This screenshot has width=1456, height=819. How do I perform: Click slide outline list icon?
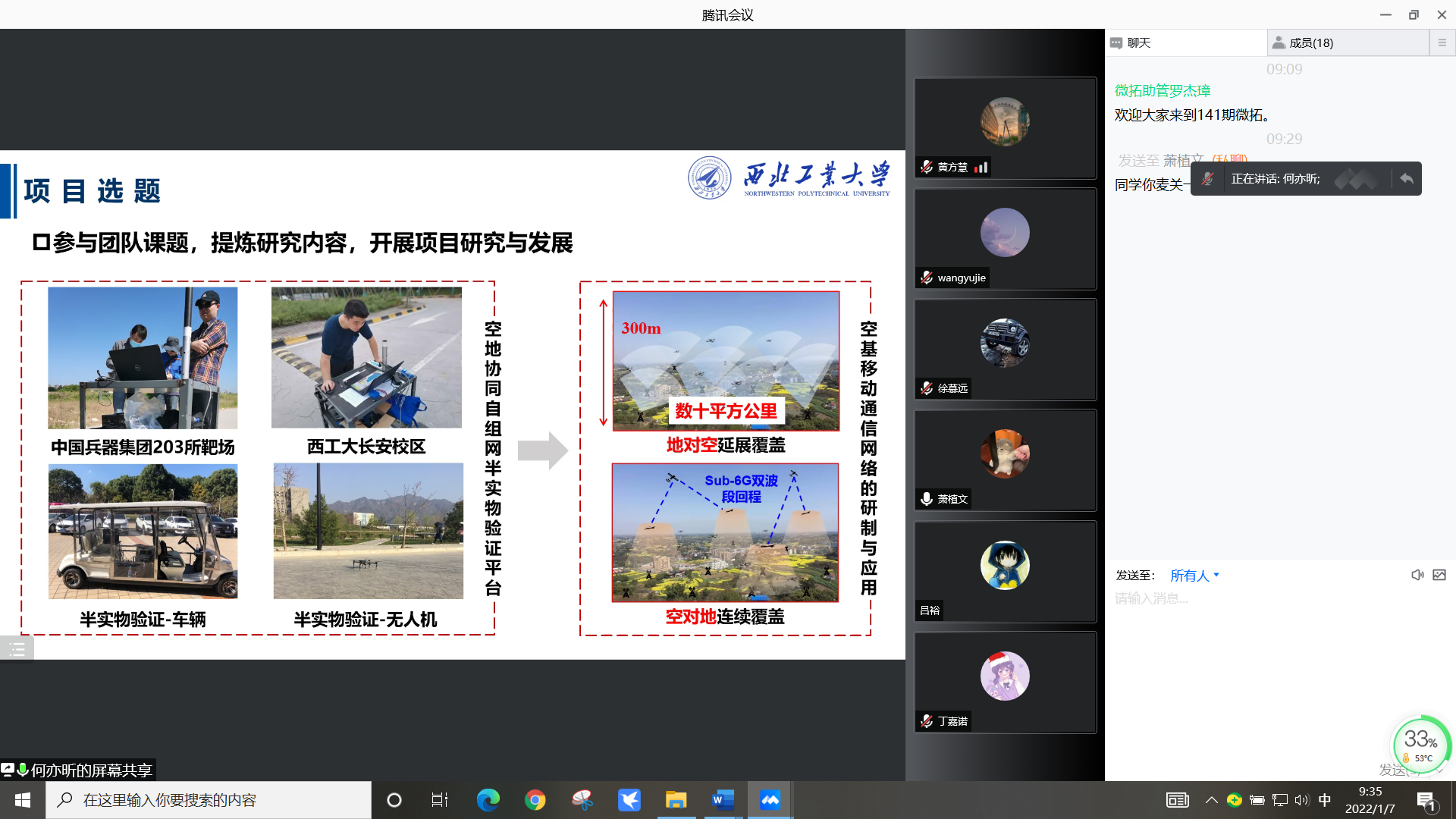click(x=17, y=649)
